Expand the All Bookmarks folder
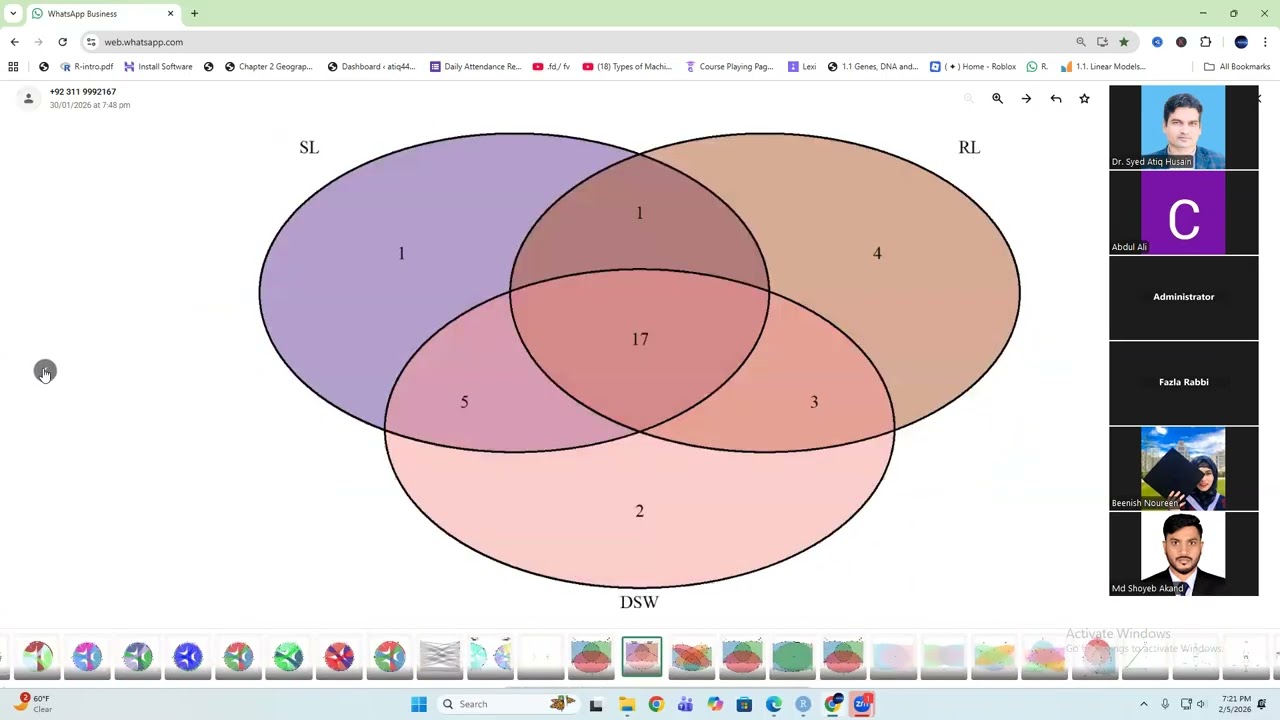Screen dimensions: 1280x720 (x=1237, y=66)
